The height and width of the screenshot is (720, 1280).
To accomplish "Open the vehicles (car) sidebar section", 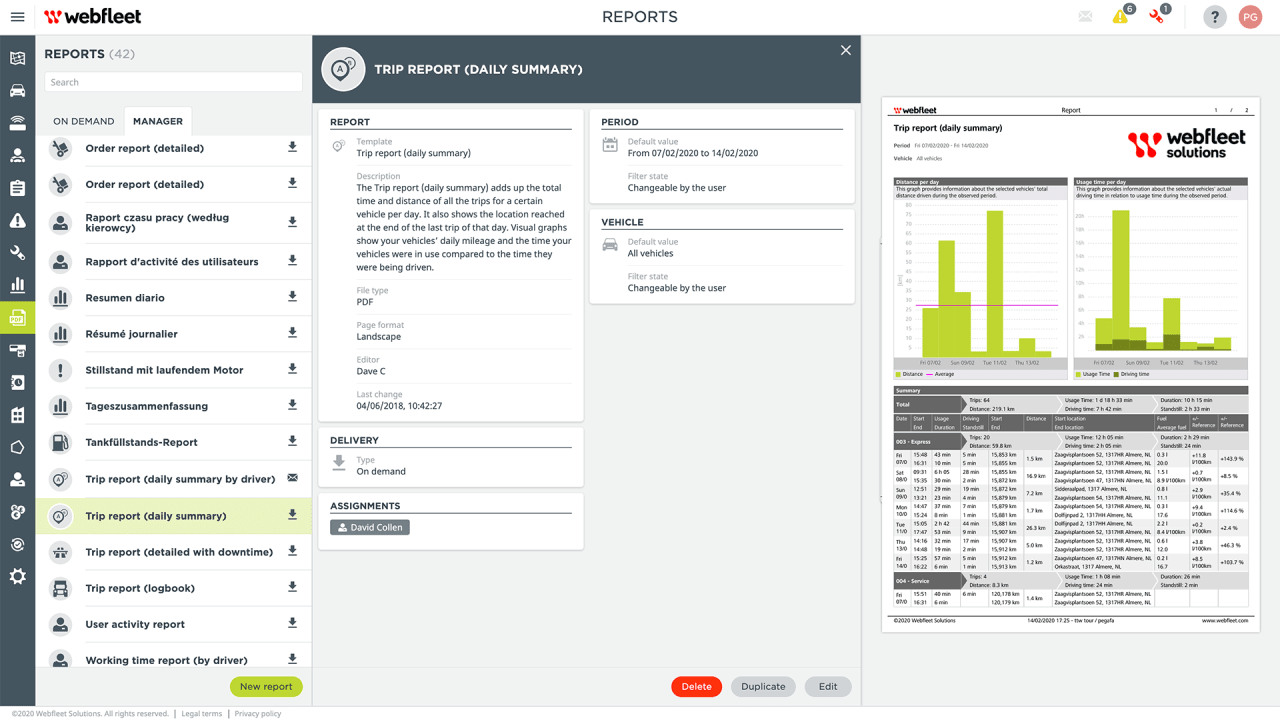I will click(17, 91).
